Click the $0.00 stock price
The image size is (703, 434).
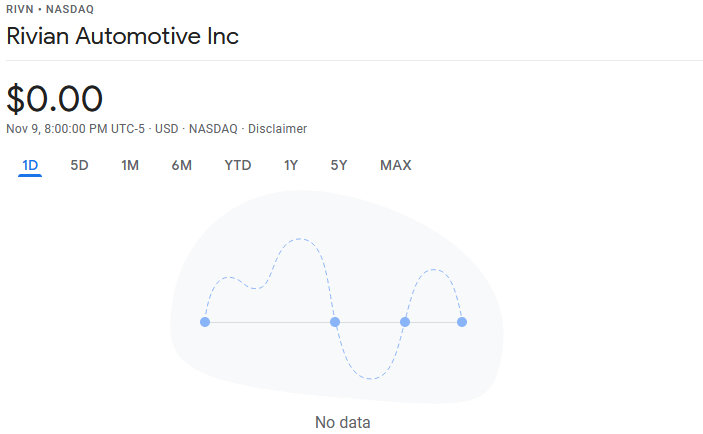tap(55, 98)
